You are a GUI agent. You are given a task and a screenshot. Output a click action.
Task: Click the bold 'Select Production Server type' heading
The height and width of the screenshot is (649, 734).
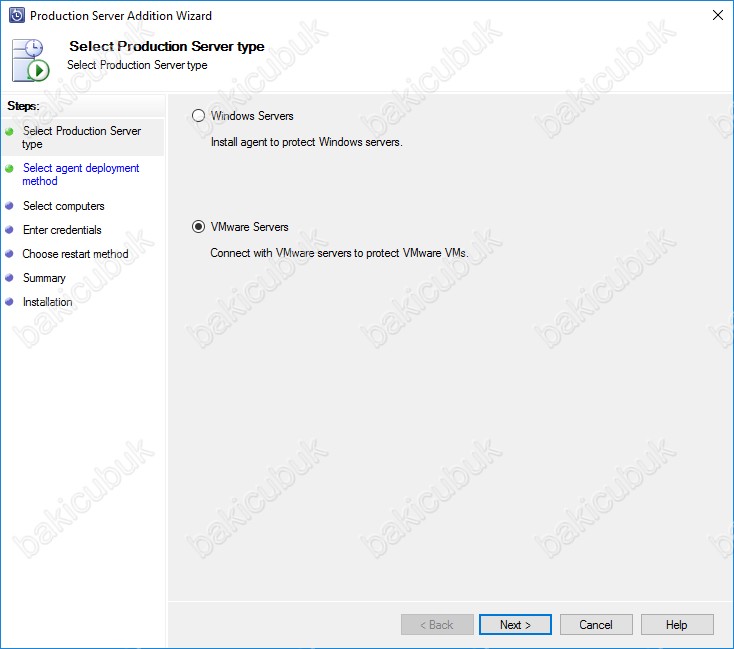(x=167, y=46)
